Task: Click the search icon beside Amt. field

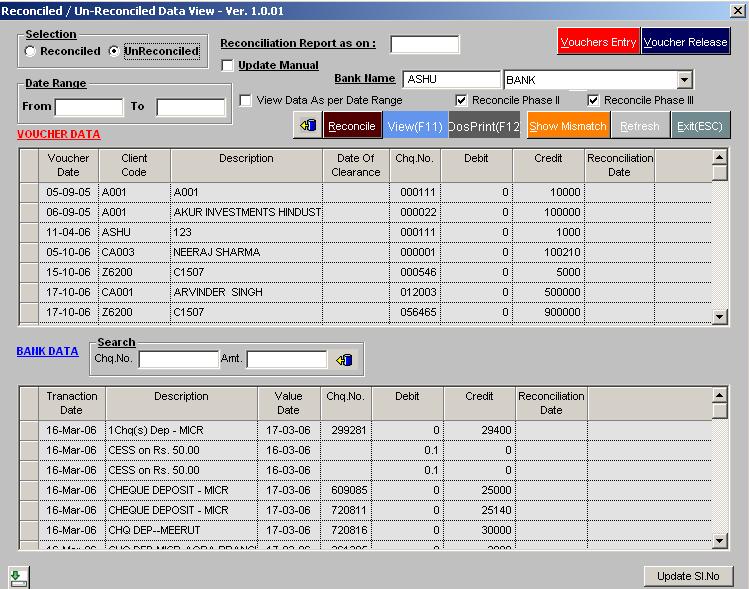Action: [344, 360]
